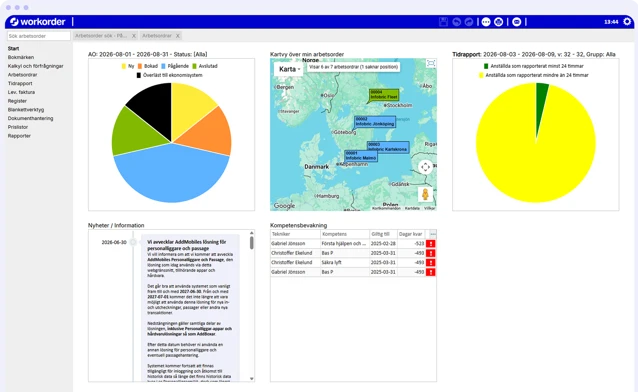638x392 pixels.
Task: Click the news scrollbar down arrow
Action: [x=251, y=379]
